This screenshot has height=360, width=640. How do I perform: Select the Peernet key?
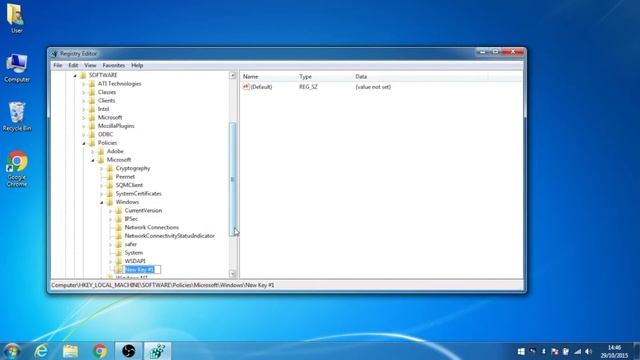125,177
